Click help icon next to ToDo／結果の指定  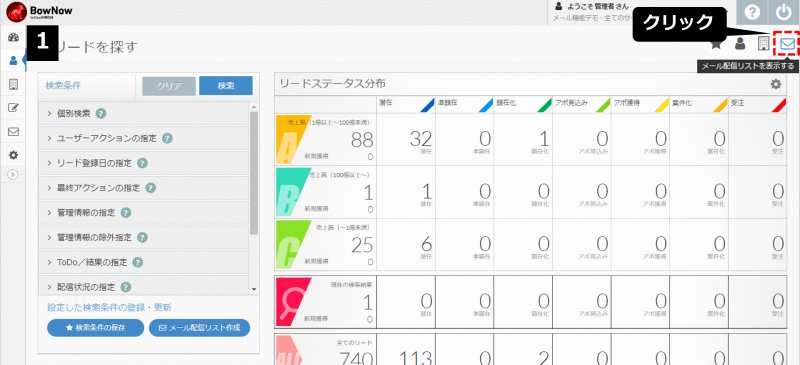(137, 262)
